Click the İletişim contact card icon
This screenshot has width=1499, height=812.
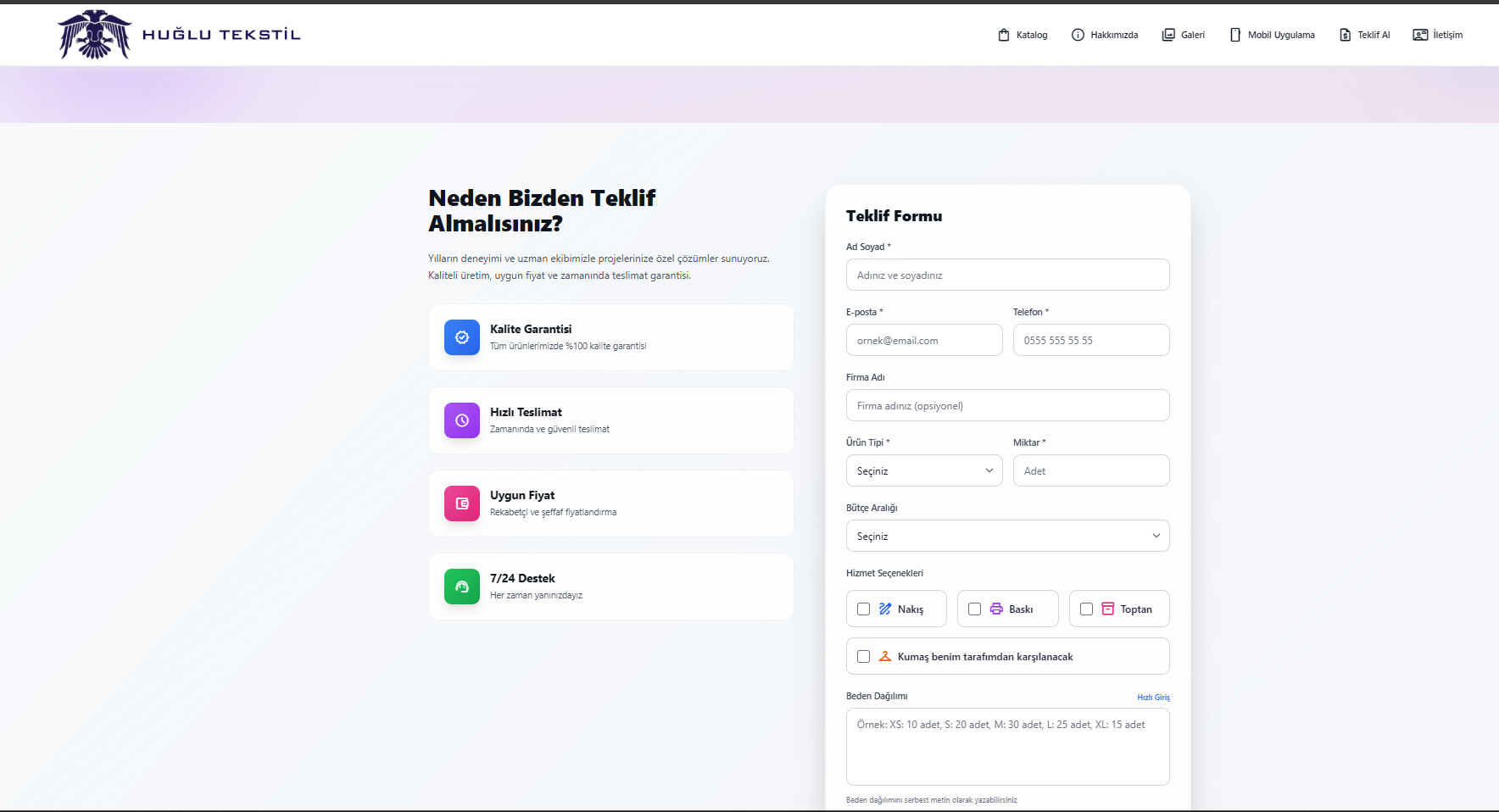tap(1418, 35)
